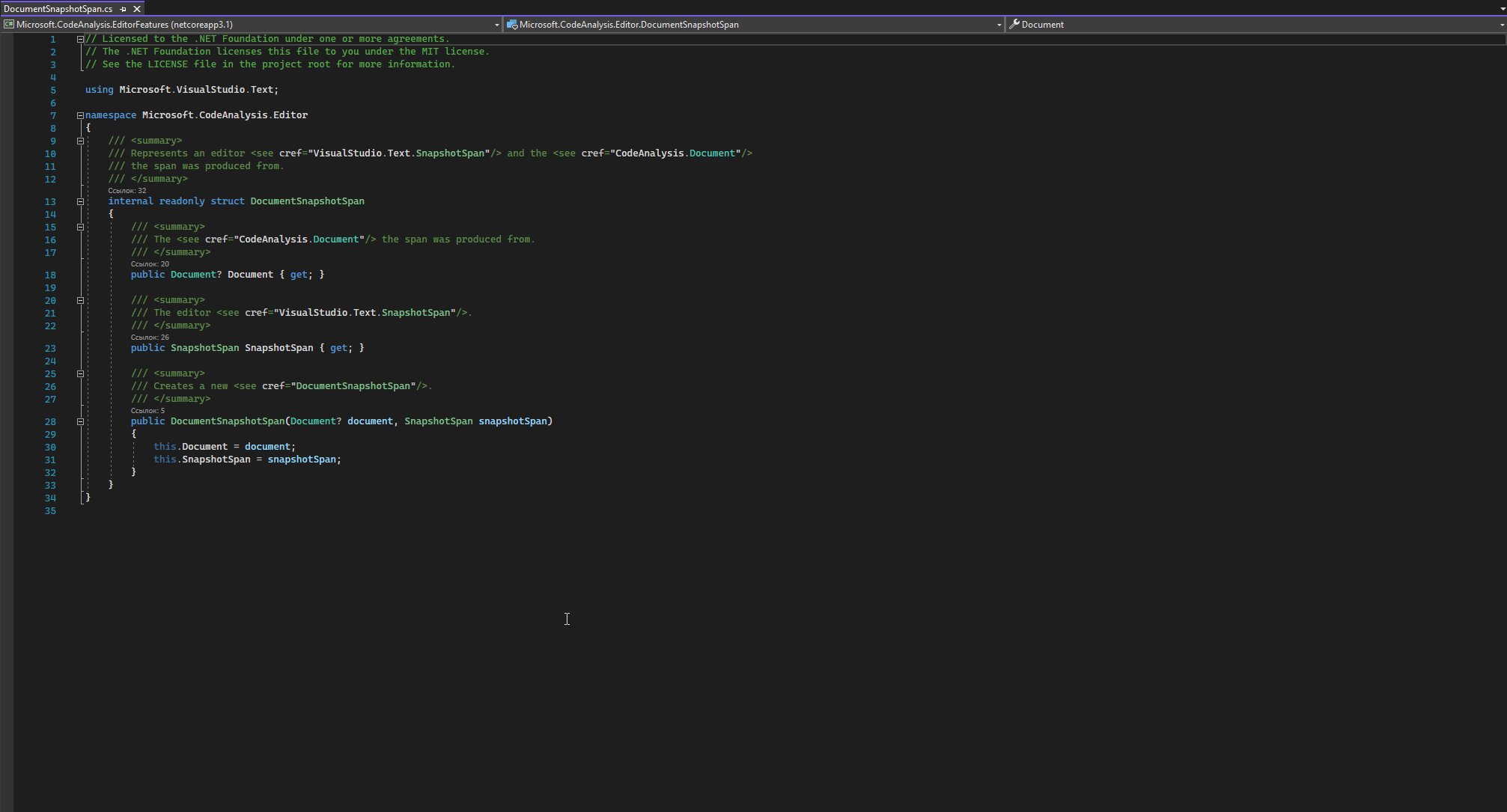Viewport: 1507px width, 812px height.
Task: Open the CodeLens references above the constructor
Action: point(147,410)
